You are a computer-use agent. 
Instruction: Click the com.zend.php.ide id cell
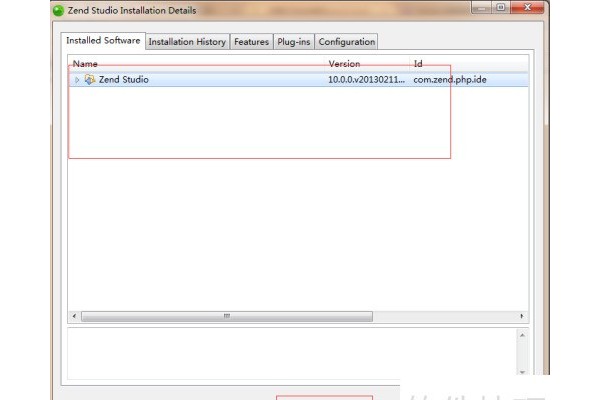[450, 80]
